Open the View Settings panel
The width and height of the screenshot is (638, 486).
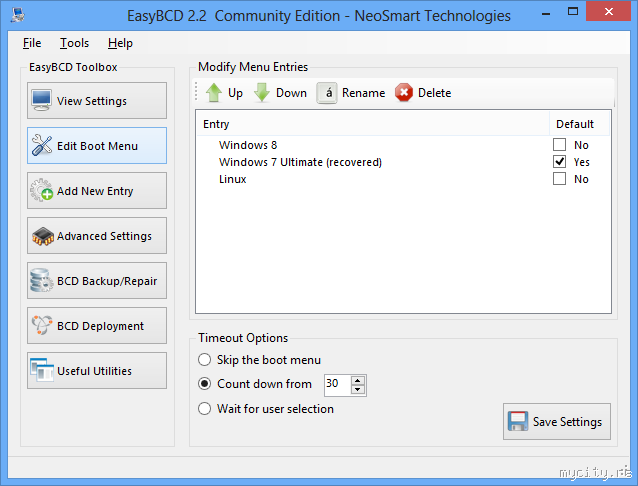97,101
